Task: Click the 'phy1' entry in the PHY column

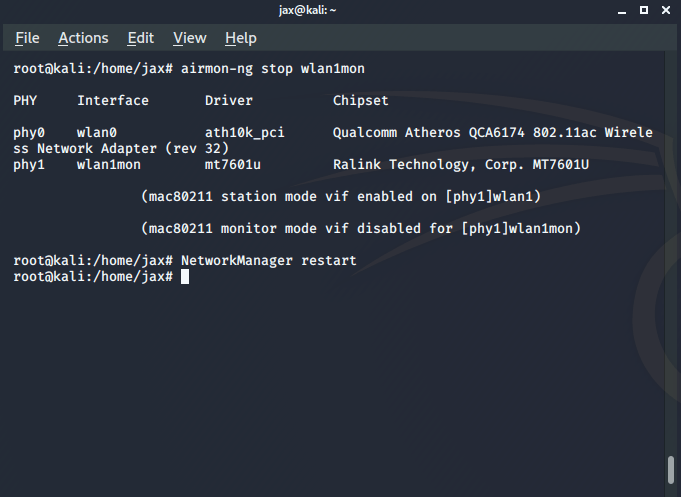Action: [29, 165]
